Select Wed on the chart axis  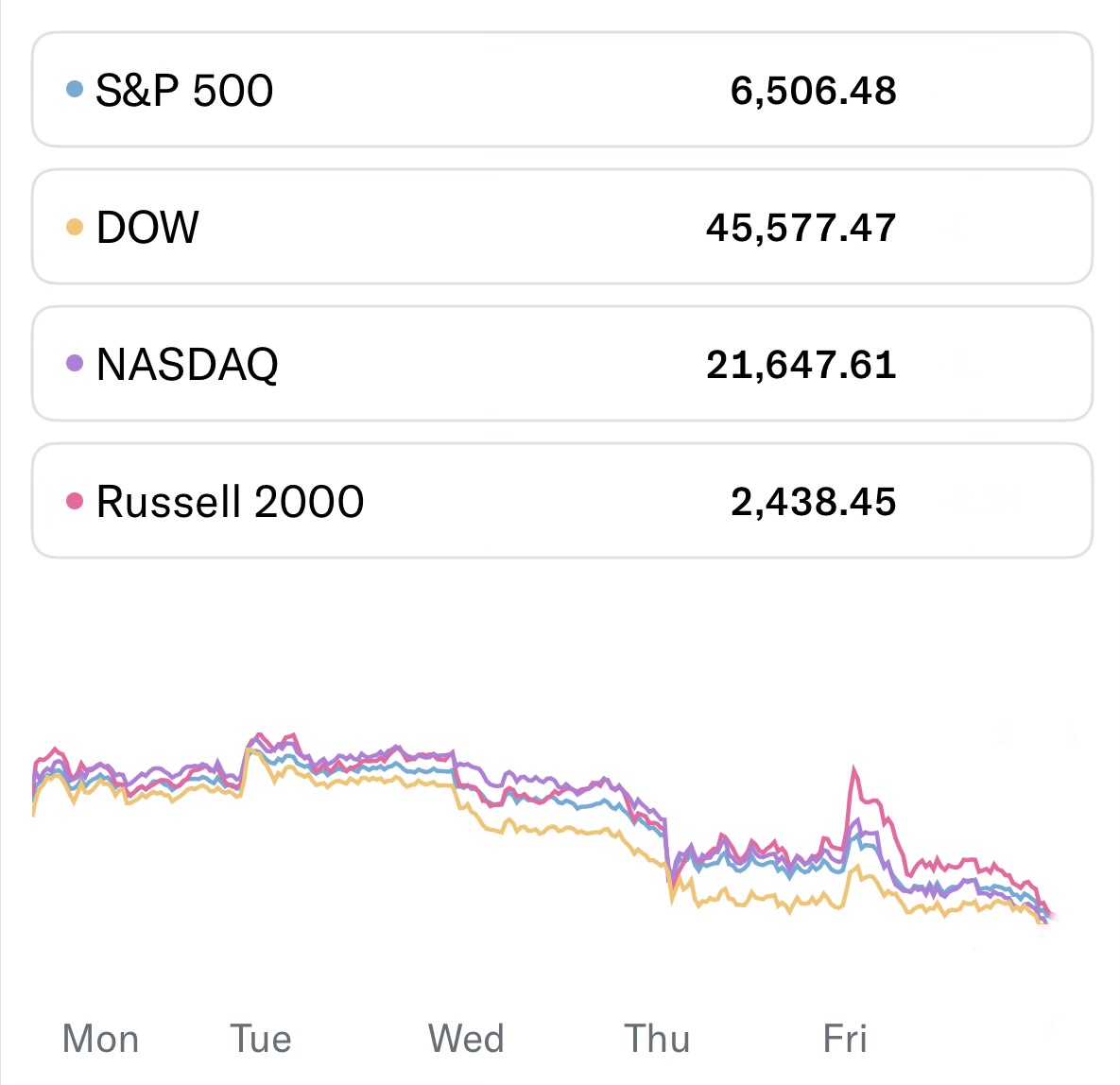coord(466,1039)
